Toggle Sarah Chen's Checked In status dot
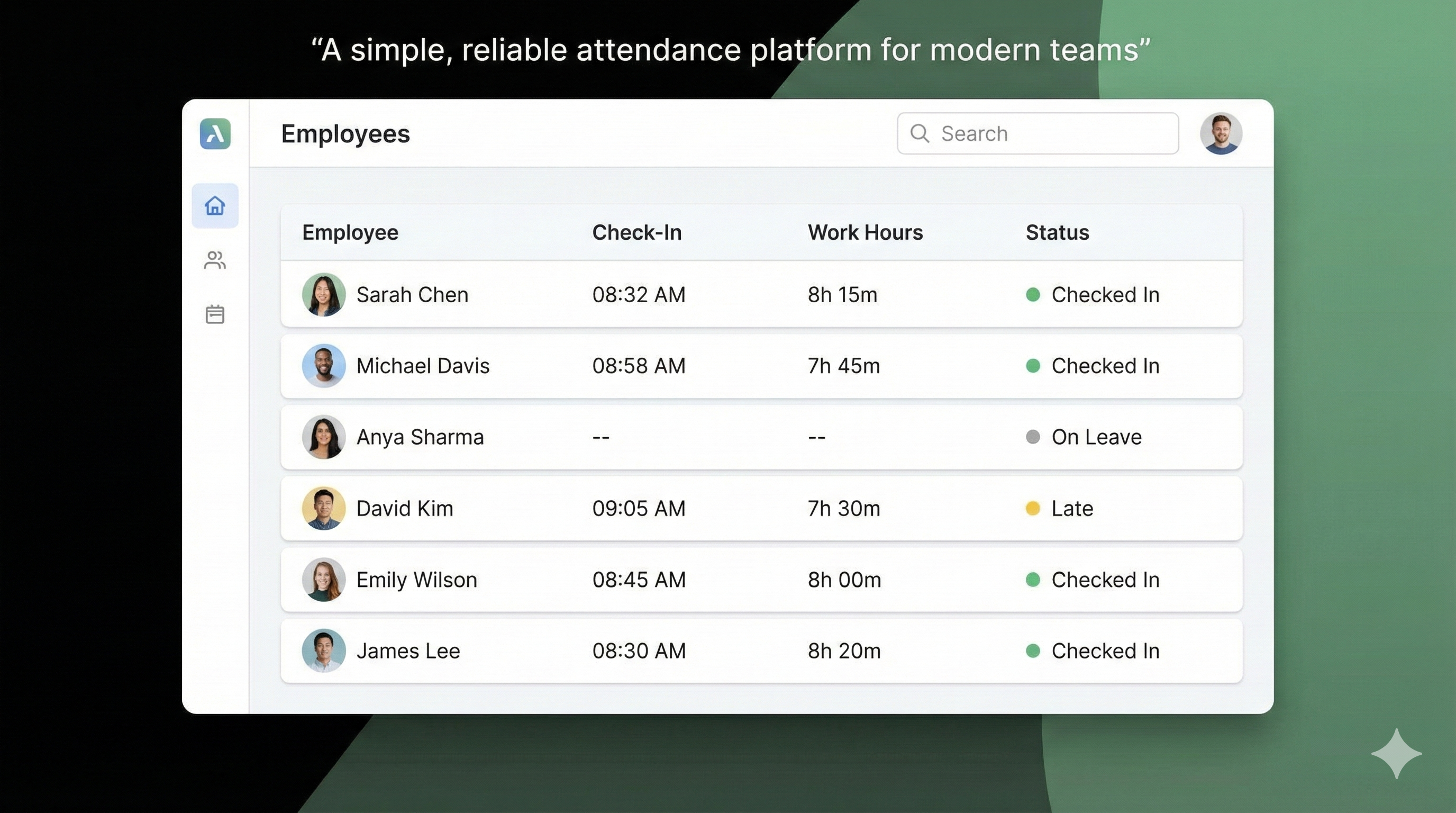 point(1034,295)
